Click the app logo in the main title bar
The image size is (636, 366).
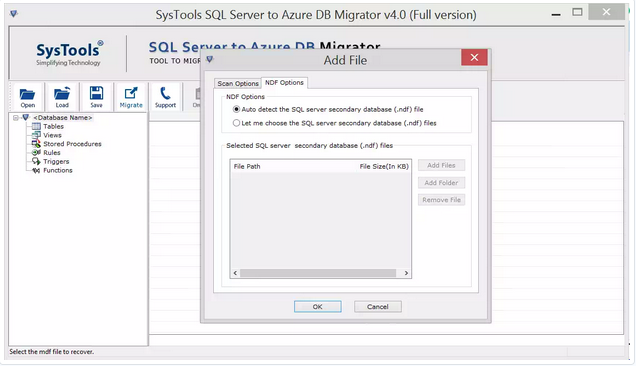pos(14,14)
